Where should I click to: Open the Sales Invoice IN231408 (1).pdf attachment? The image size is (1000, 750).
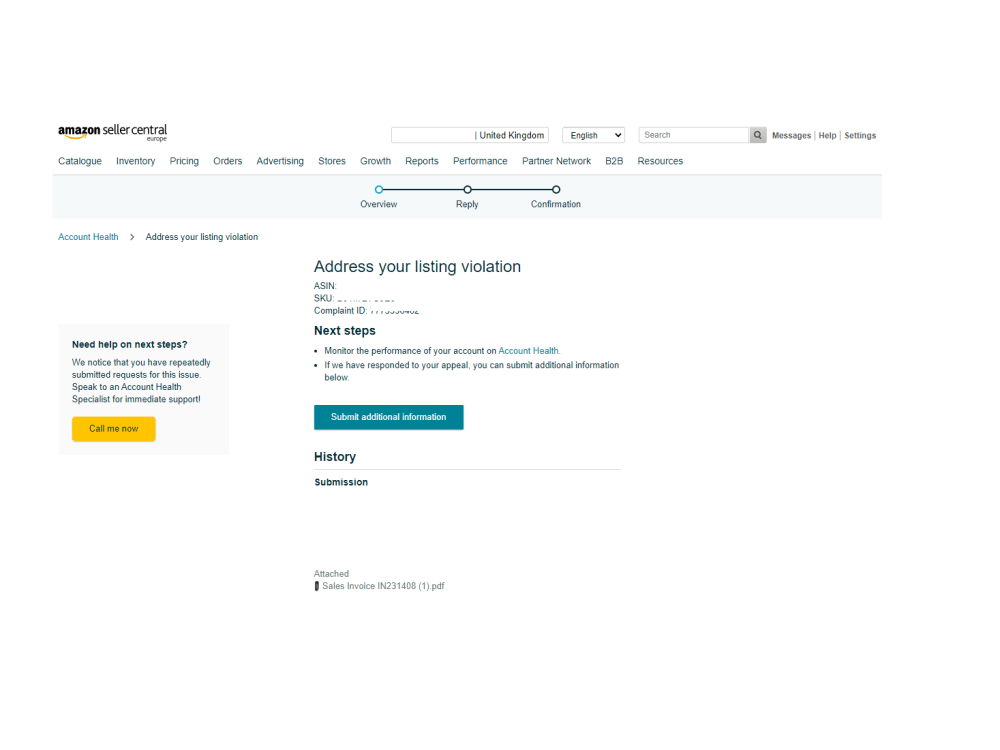point(383,586)
